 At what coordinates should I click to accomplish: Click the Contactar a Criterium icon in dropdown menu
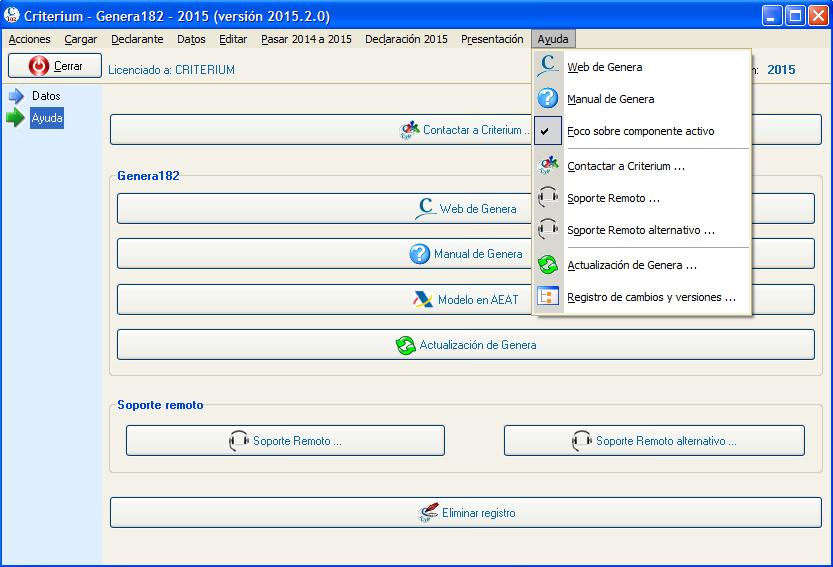point(548,166)
